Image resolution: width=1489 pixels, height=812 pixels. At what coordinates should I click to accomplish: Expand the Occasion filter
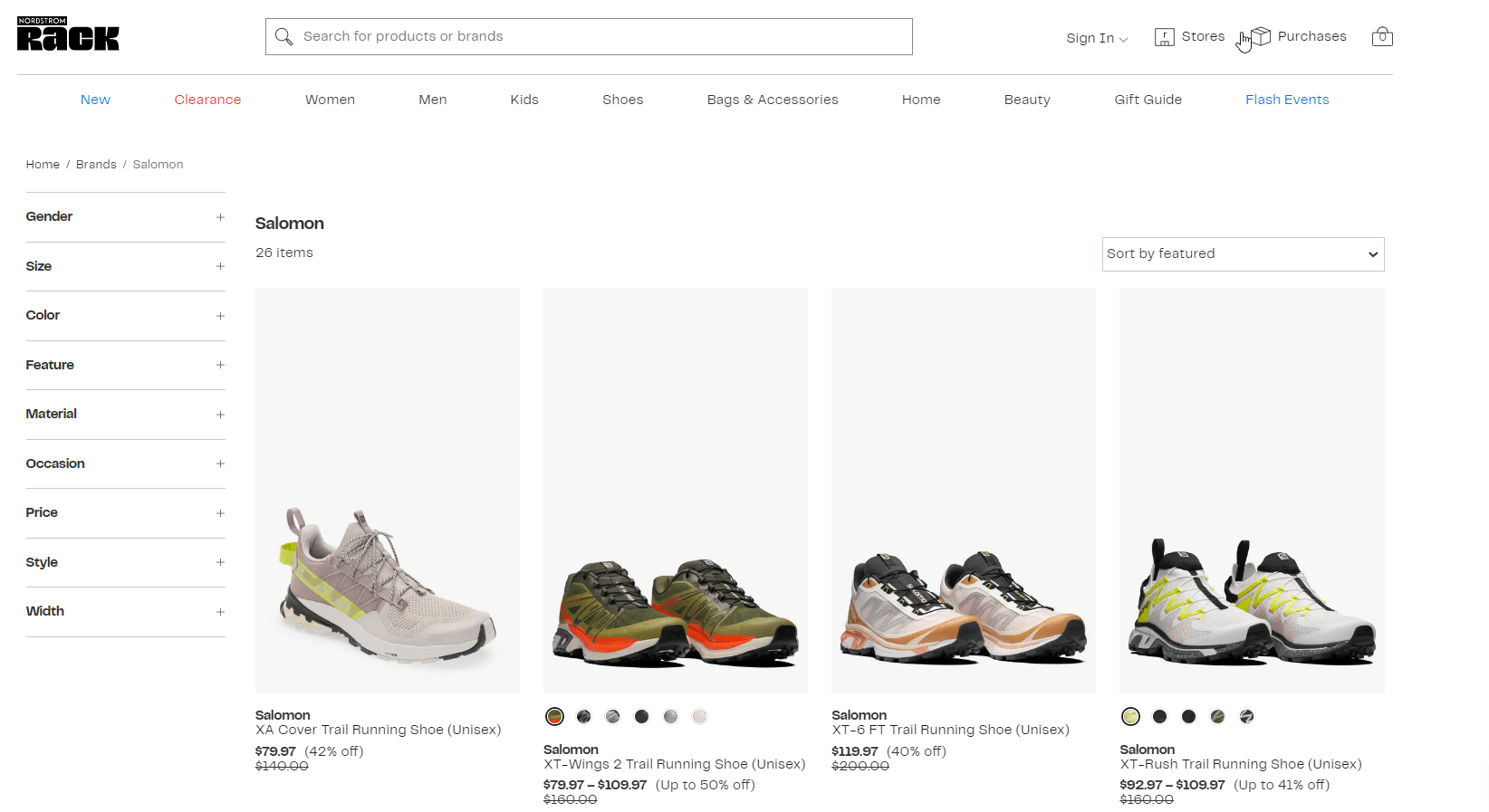click(x=125, y=463)
